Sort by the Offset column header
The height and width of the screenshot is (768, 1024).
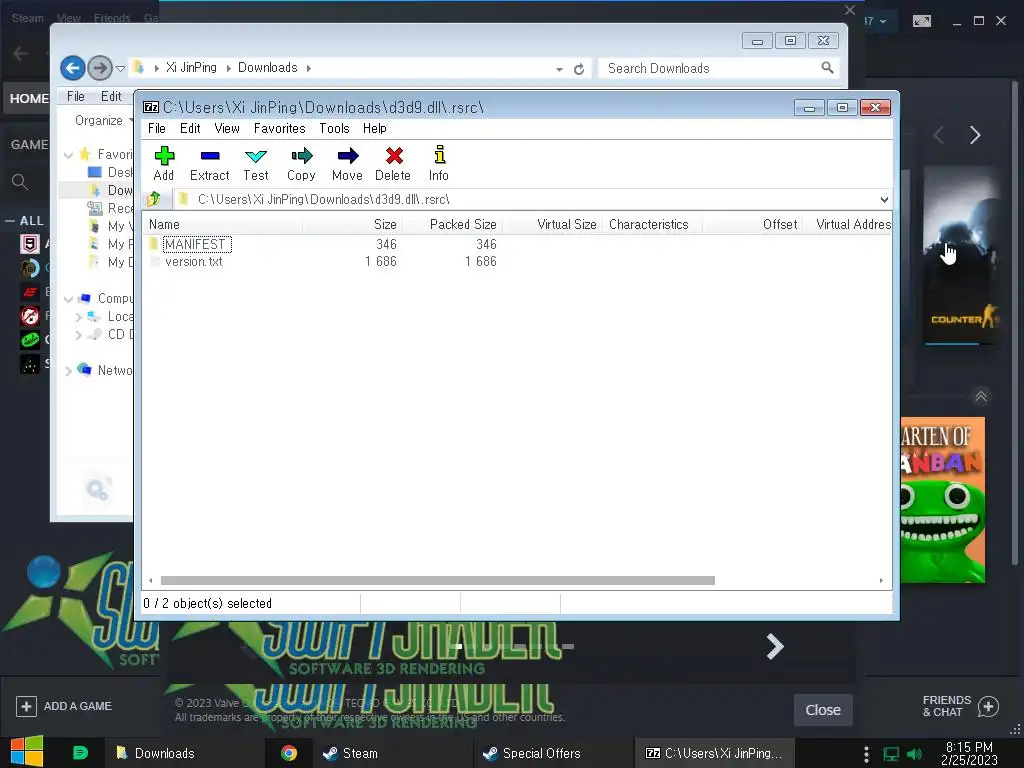752,225
